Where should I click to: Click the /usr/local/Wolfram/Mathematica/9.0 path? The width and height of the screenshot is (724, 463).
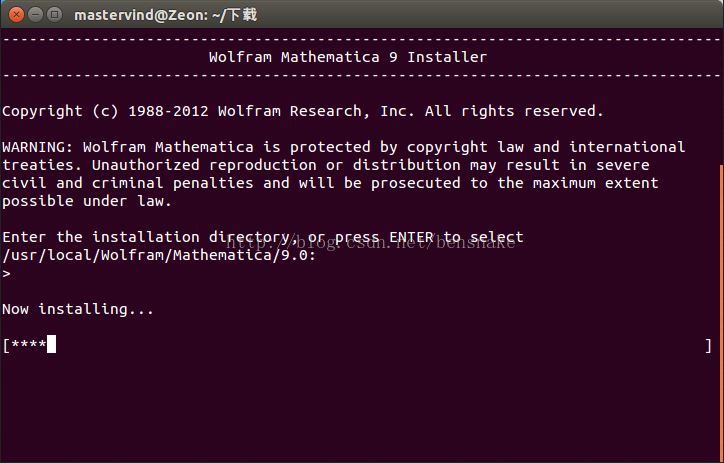[159, 255]
